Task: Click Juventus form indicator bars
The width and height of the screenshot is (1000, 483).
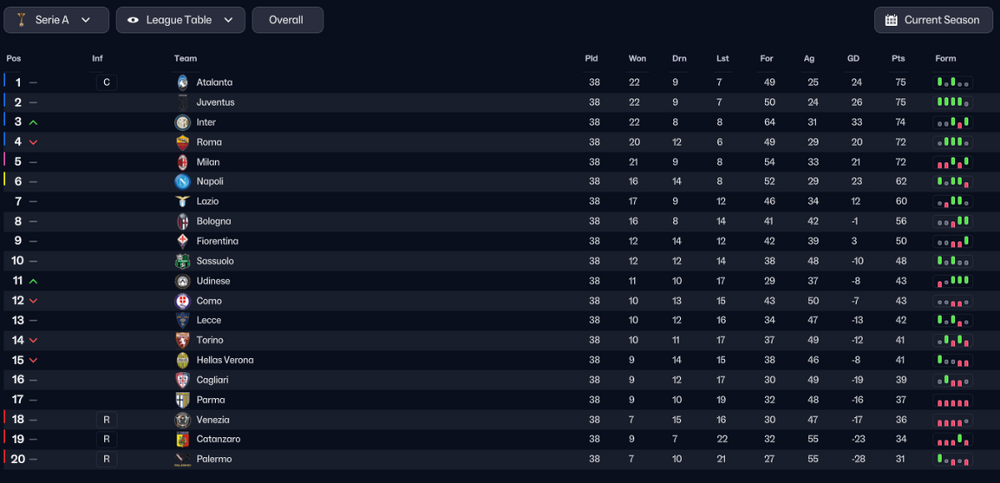Action: [x=953, y=102]
